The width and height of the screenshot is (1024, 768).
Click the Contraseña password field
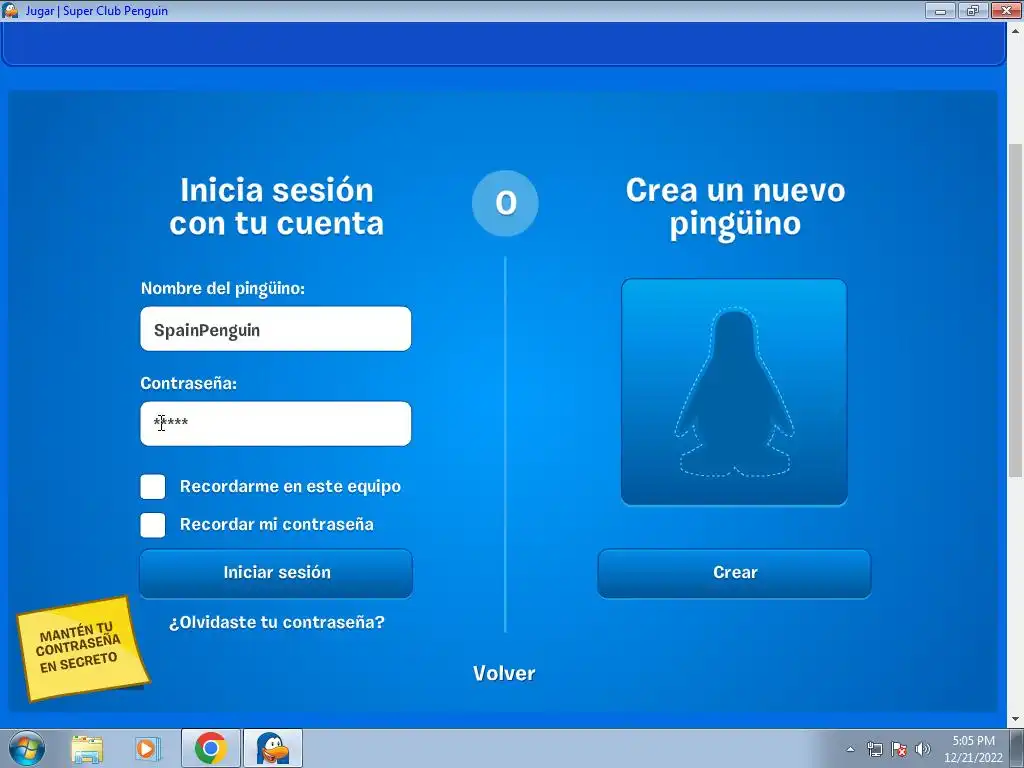(x=276, y=423)
